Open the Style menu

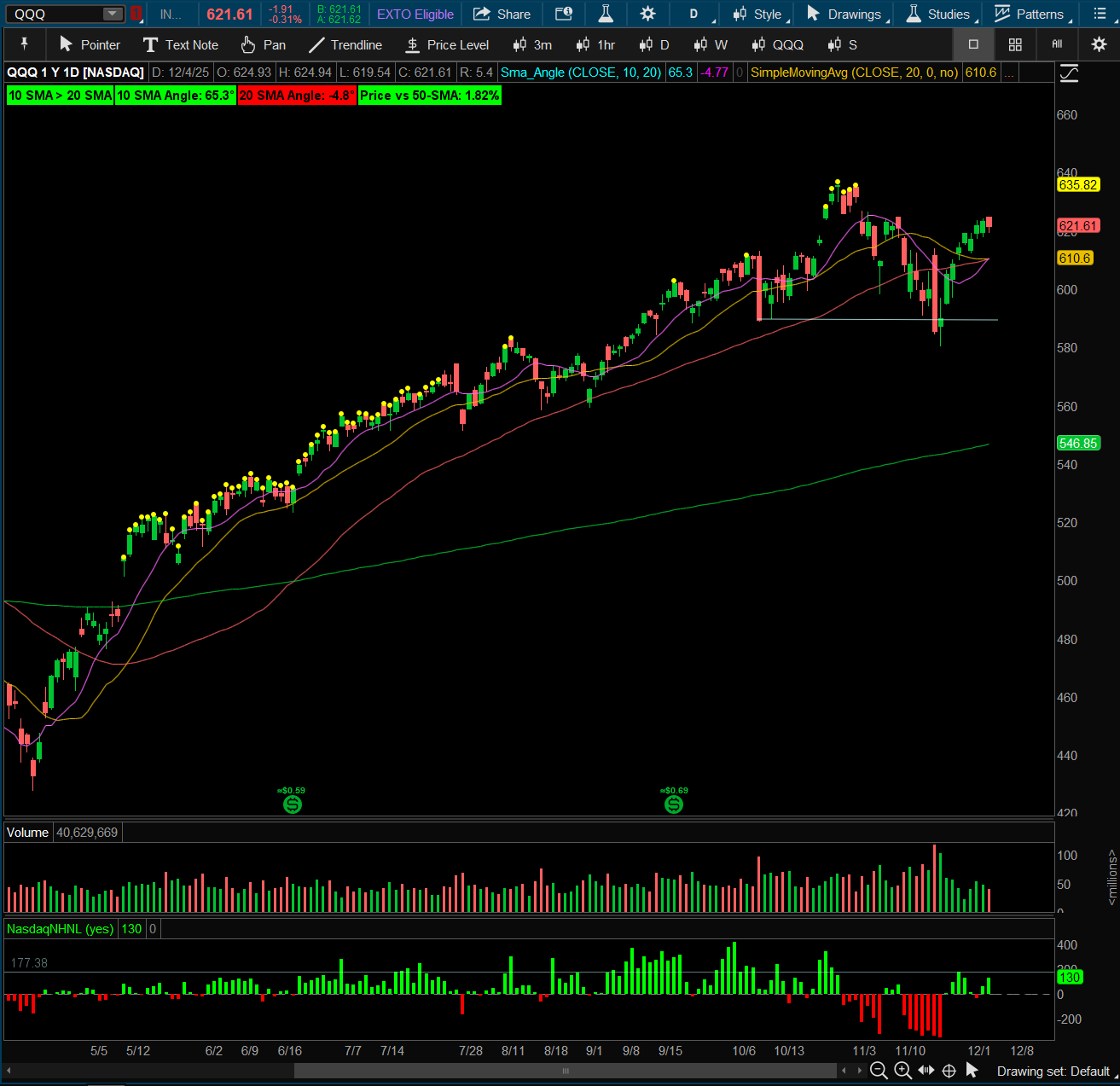pos(757,15)
